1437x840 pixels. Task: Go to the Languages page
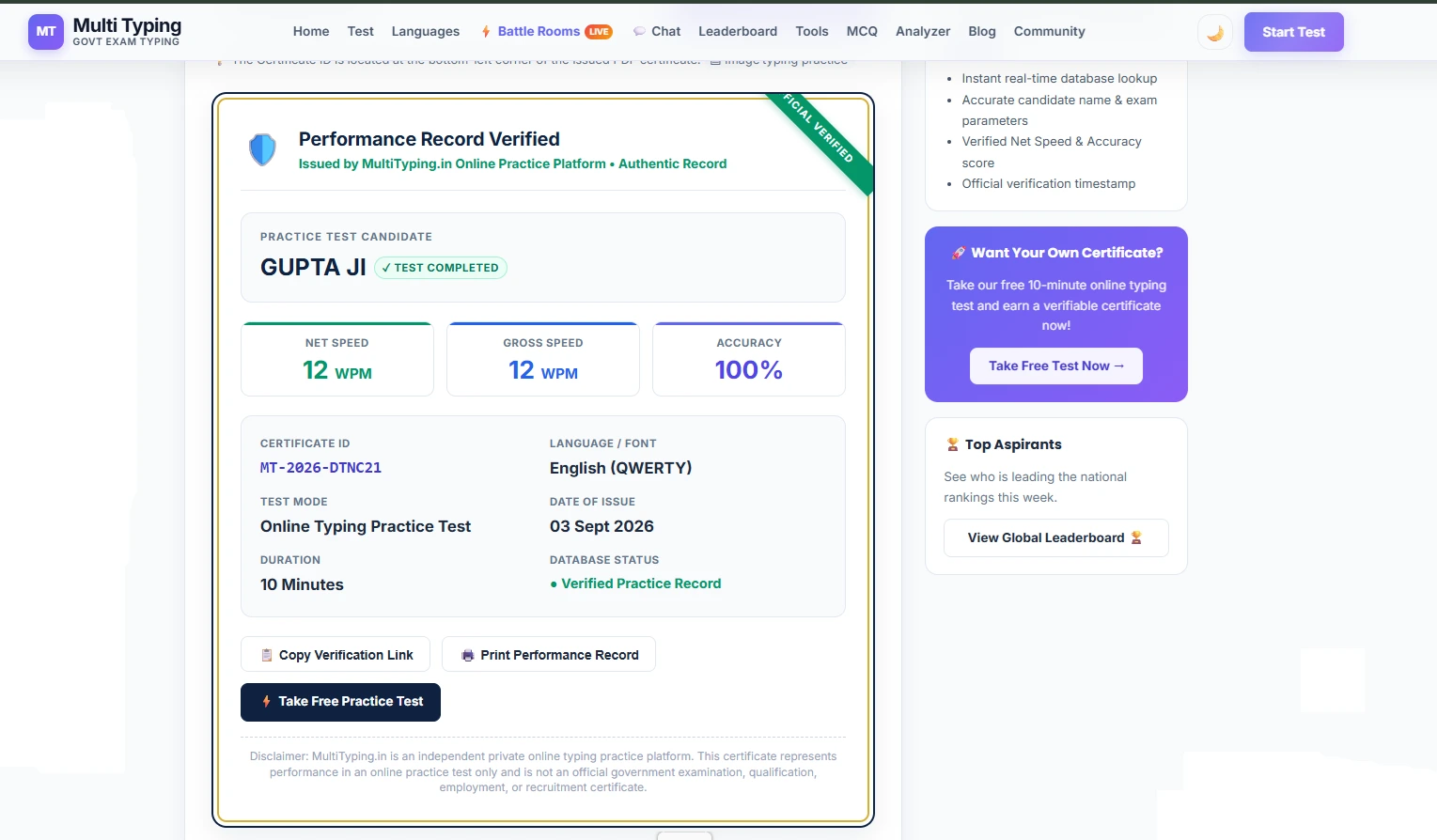(x=426, y=31)
